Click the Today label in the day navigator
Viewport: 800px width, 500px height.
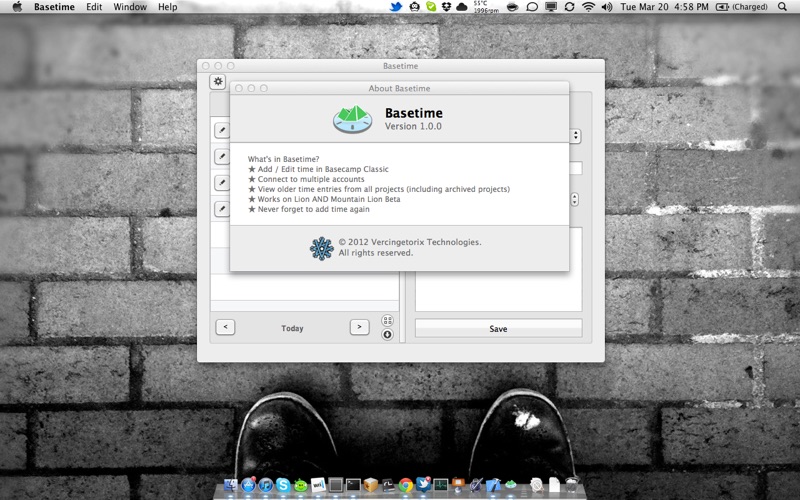(292, 328)
